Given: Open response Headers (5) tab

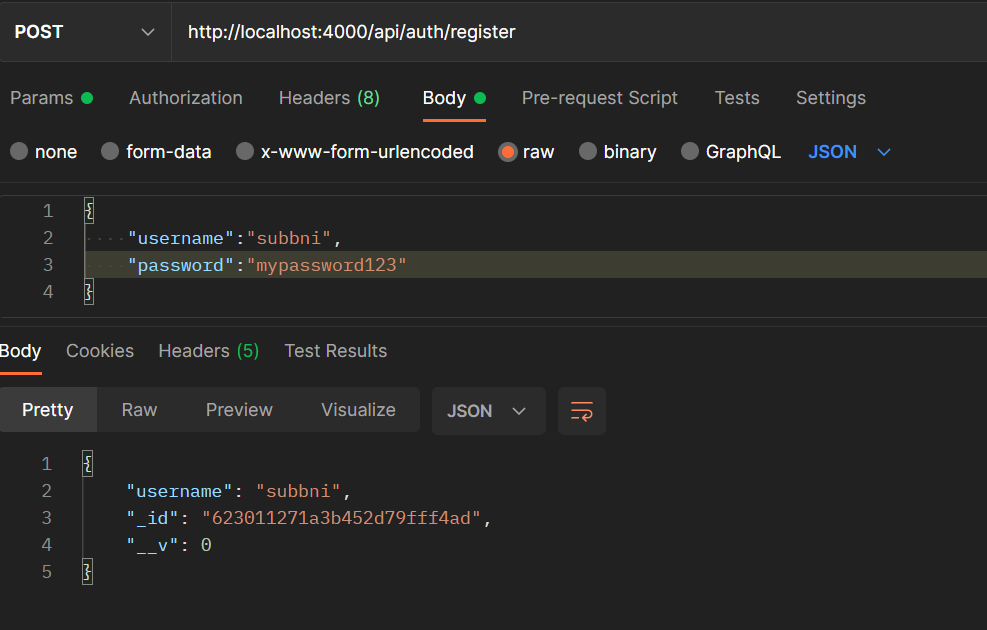Looking at the screenshot, I should coord(208,351).
